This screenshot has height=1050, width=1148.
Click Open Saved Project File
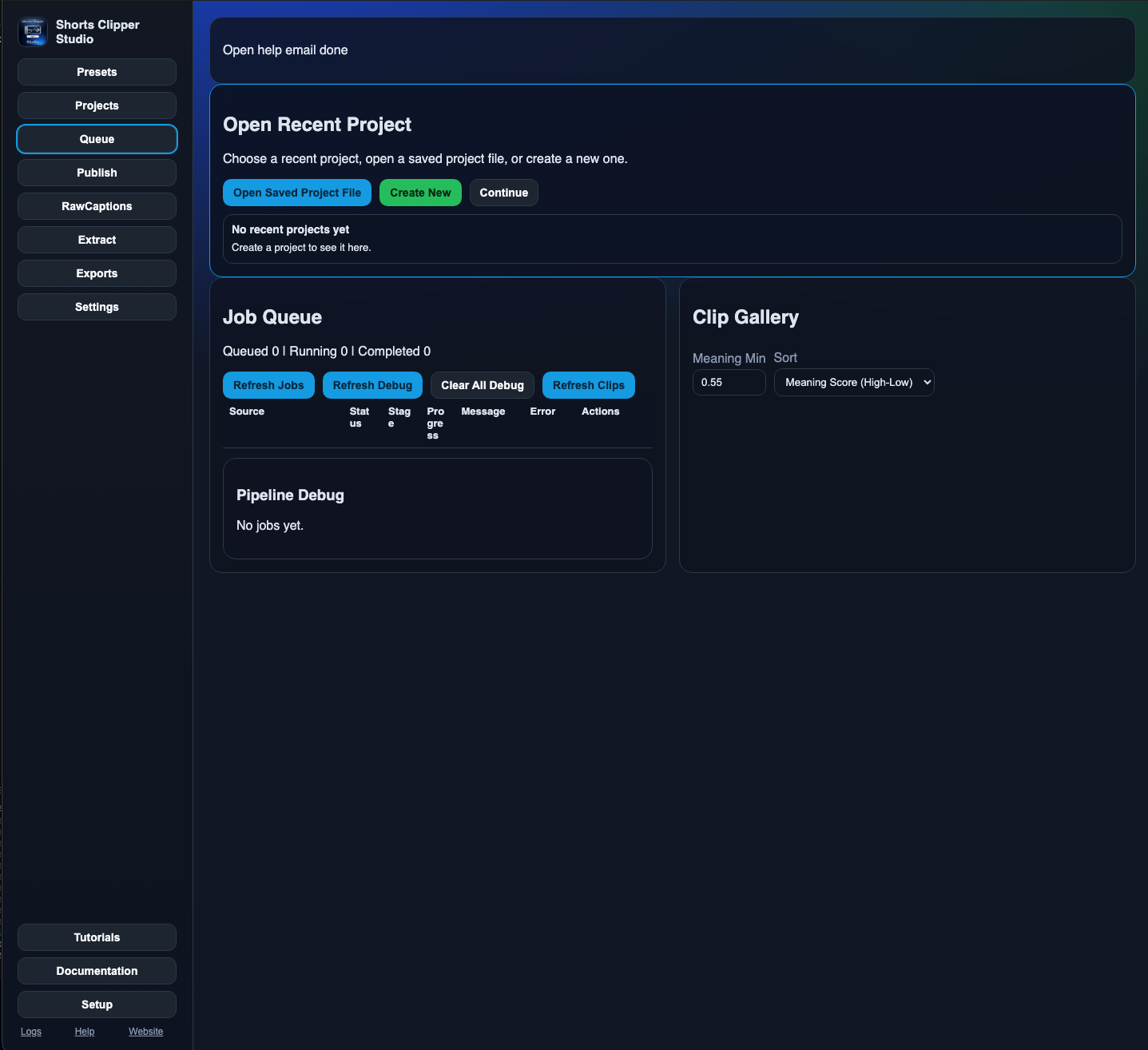[297, 193]
